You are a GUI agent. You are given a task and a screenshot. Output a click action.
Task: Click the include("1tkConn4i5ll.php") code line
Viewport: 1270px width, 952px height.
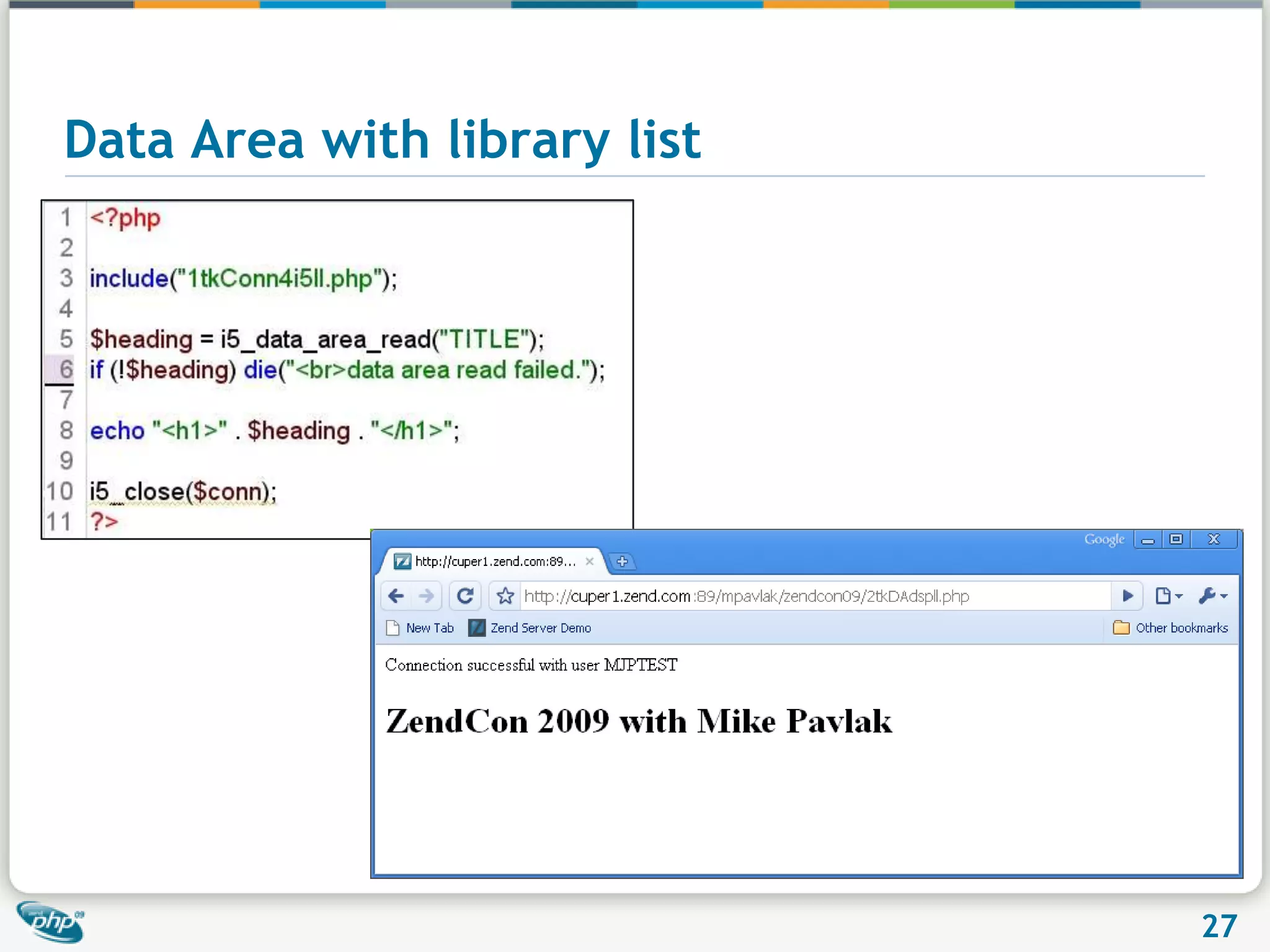tap(243, 278)
